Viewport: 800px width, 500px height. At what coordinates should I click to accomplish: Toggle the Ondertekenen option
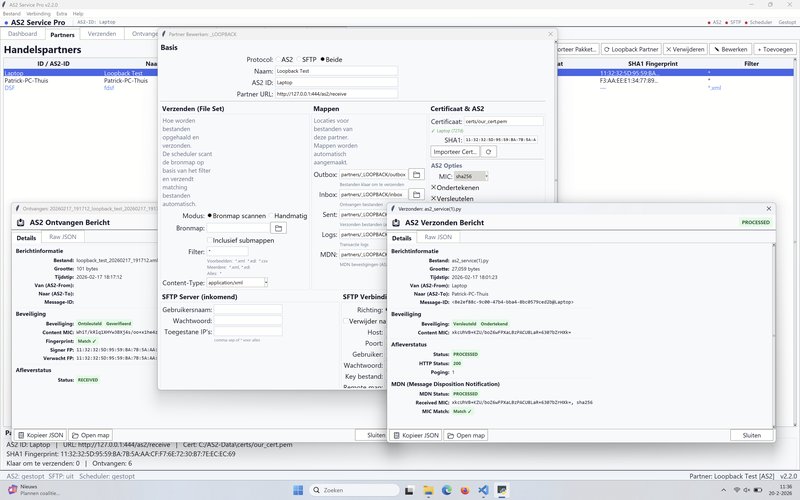434,187
